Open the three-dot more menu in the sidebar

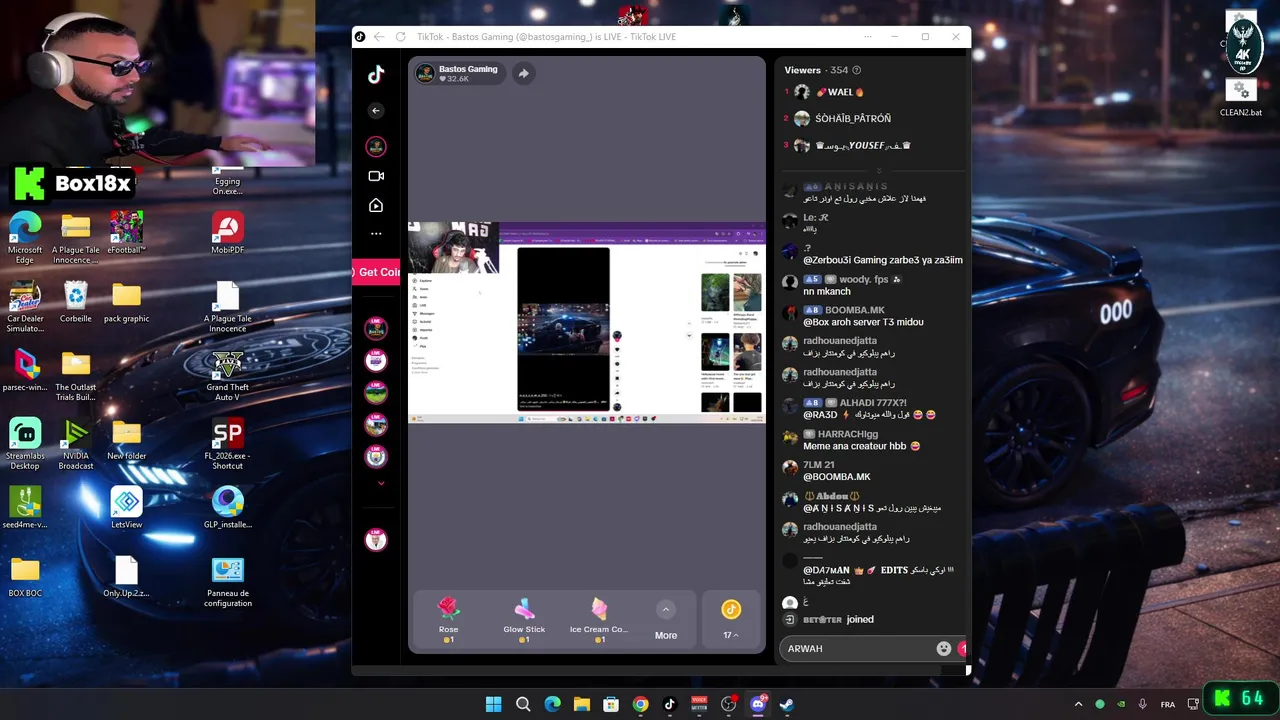pyautogui.click(x=376, y=234)
